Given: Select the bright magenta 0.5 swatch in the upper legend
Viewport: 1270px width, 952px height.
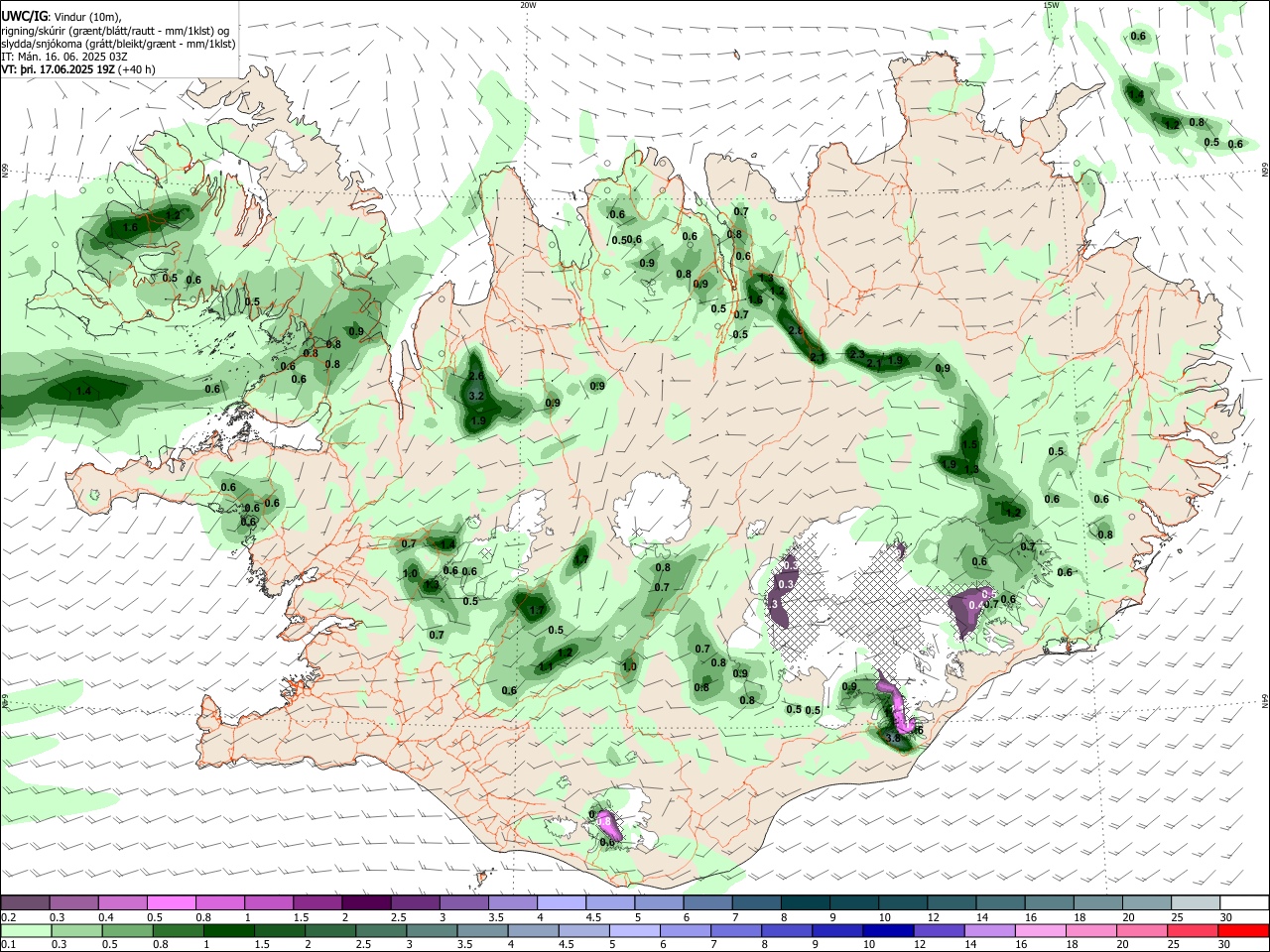Looking at the screenshot, I should [171, 903].
